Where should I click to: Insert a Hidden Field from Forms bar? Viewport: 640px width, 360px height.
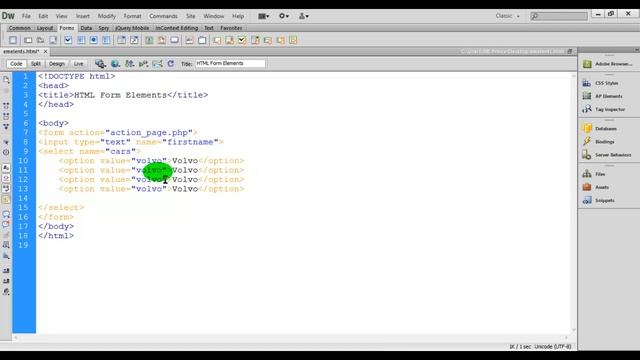click(x=40, y=40)
